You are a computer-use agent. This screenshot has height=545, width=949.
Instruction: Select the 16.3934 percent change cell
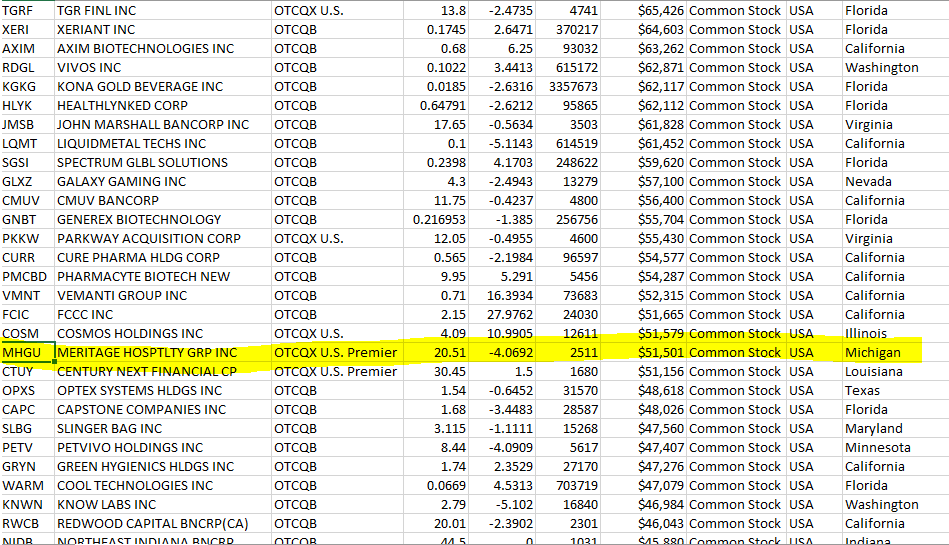(x=502, y=296)
